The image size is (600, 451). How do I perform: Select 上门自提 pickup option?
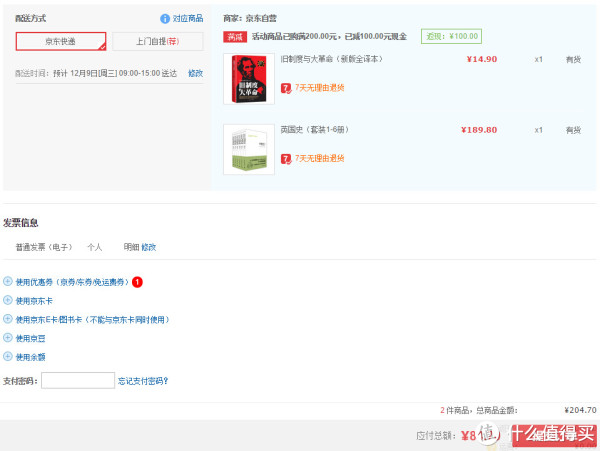(158, 41)
